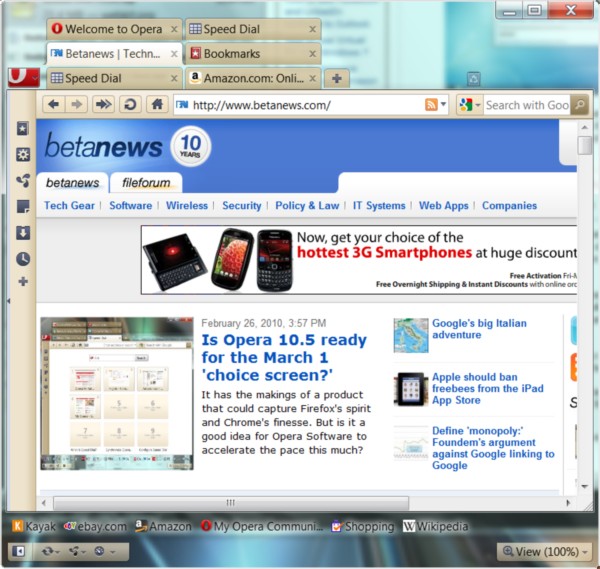Click the horizontal scrollbar thumb
The height and width of the screenshot is (569, 600).
pos(231,502)
